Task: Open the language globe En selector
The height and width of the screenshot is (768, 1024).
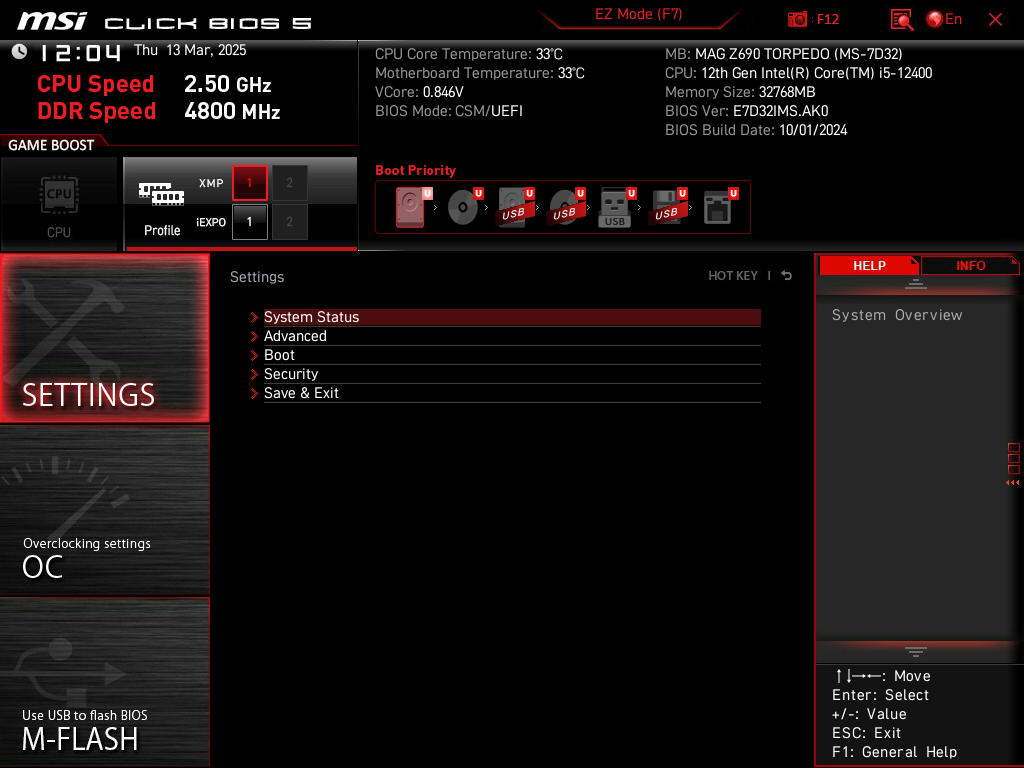Action: [x=944, y=19]
